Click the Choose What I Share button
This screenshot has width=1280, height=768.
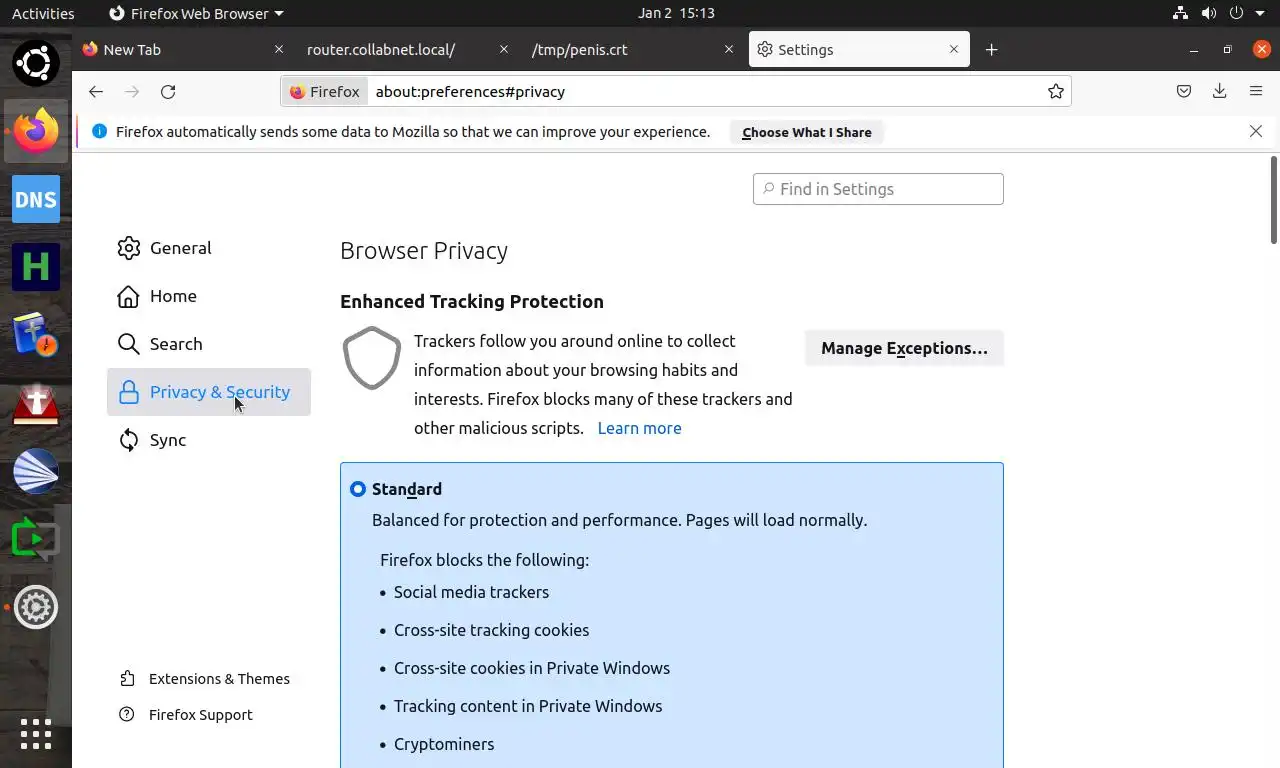[x=806, y=132]
